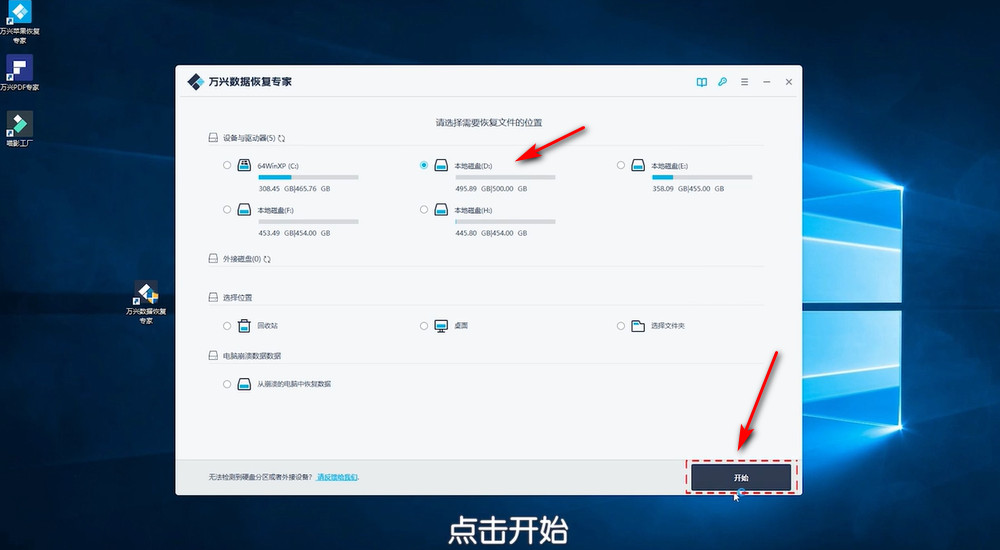Viewport: 1000px width, 550px height.
Task: Click the 本地磁盘(D:) drive icon
Action: [x=441, y=165]
